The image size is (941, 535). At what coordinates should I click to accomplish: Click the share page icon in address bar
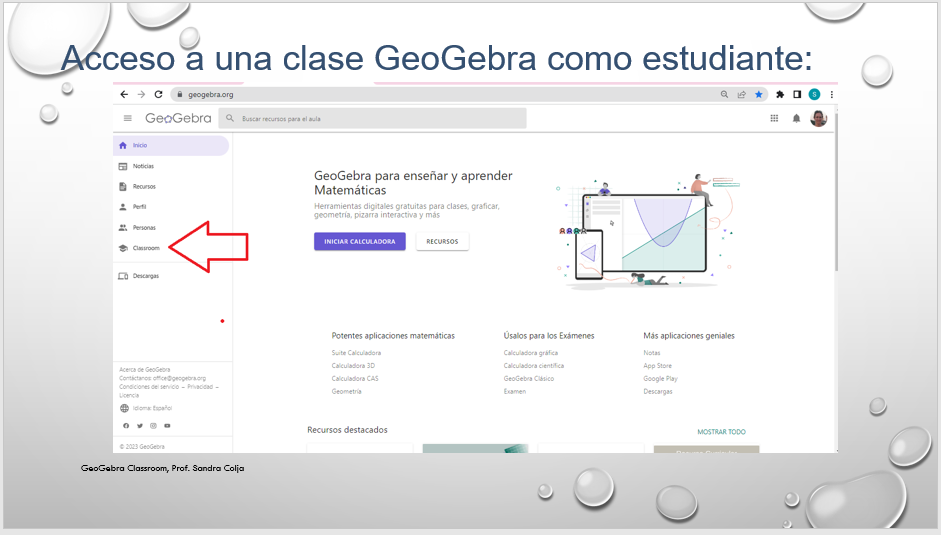[742, 94]
